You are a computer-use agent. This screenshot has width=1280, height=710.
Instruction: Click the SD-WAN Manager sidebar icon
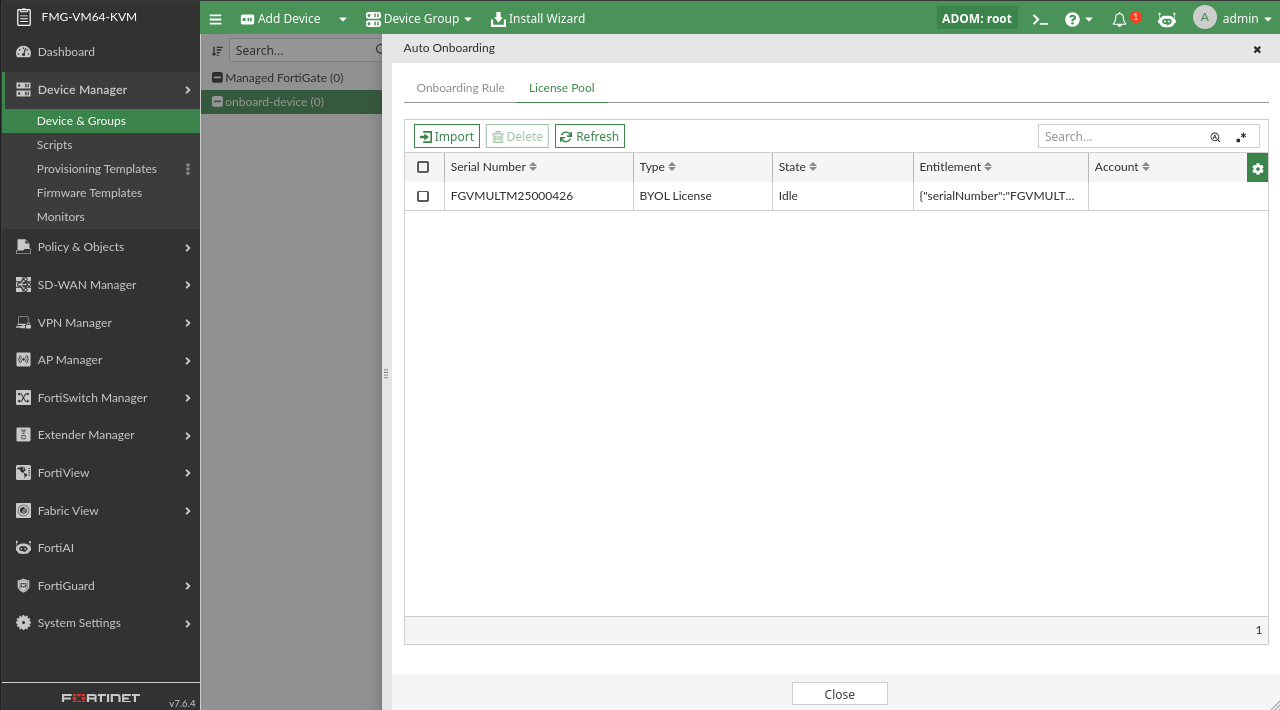pyautogui.click(x=23, y=285)
